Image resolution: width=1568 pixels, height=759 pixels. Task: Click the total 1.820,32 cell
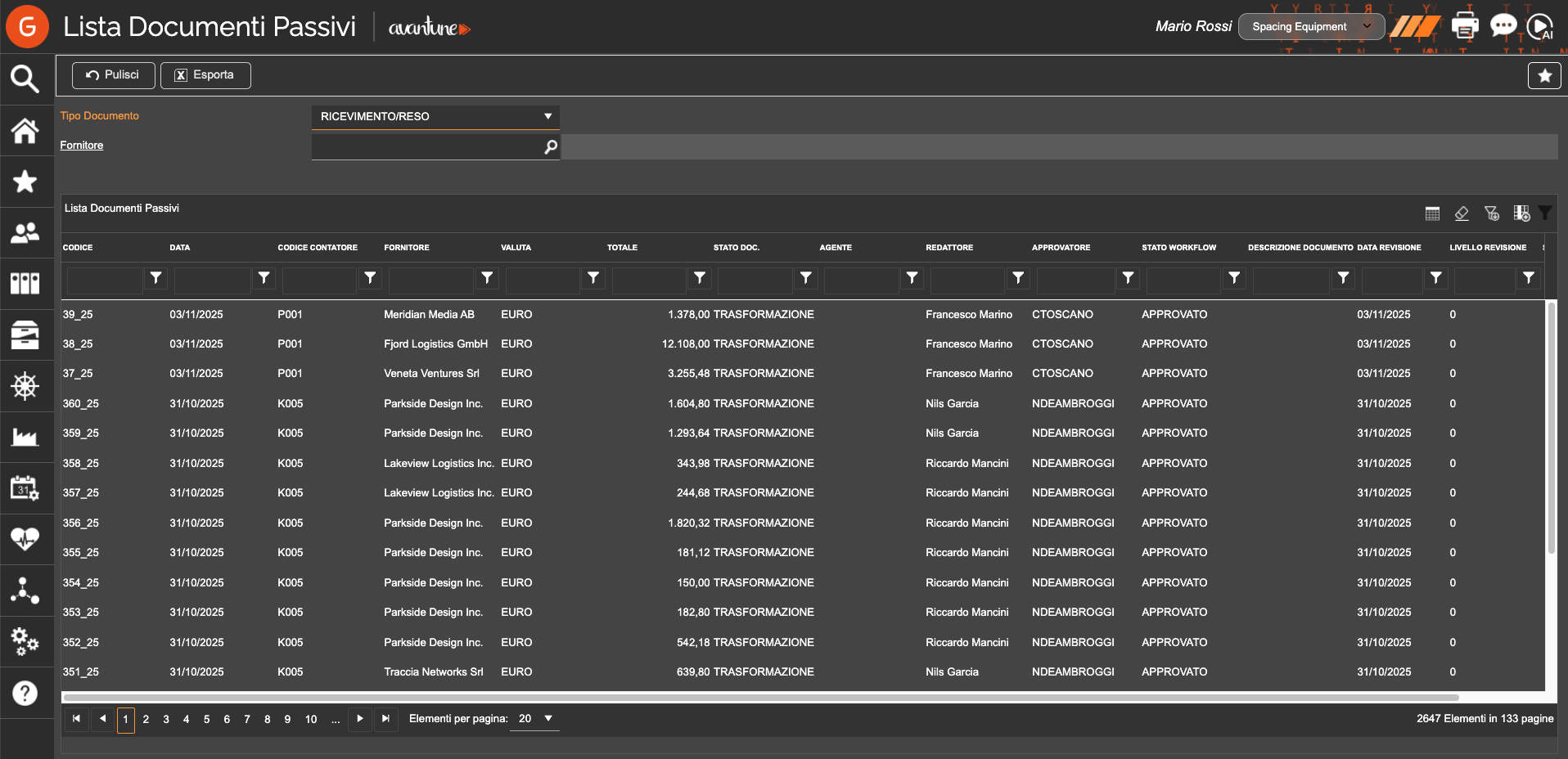tap(688, 523)
